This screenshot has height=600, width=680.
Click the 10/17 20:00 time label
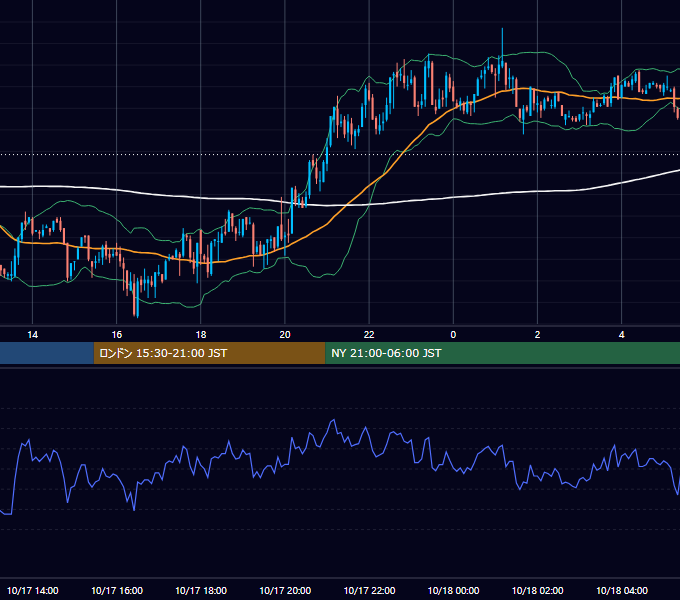click(285, 590)
